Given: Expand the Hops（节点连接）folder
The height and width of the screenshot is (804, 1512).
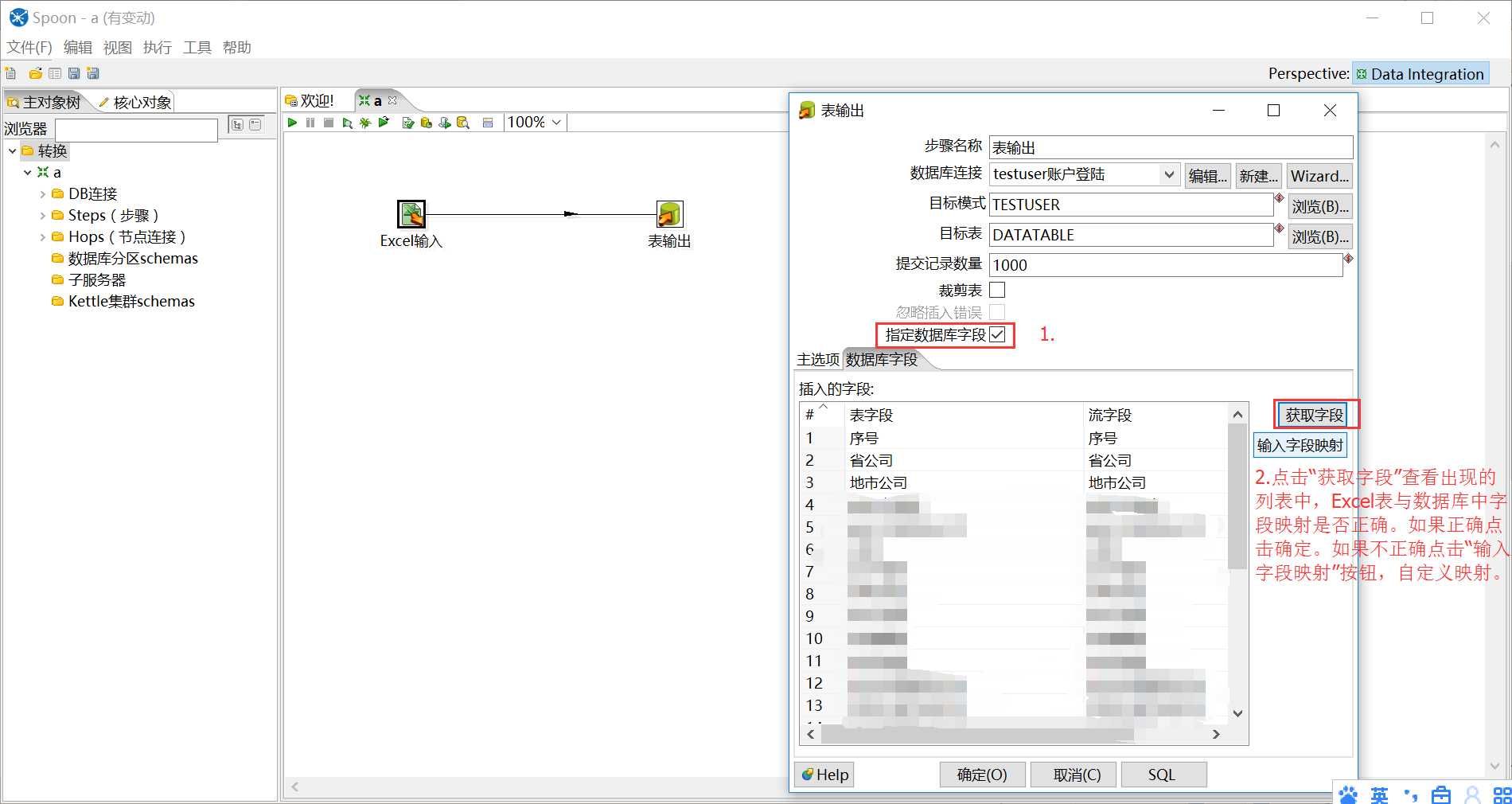Looking at the screenshot, I should (42, 236).
